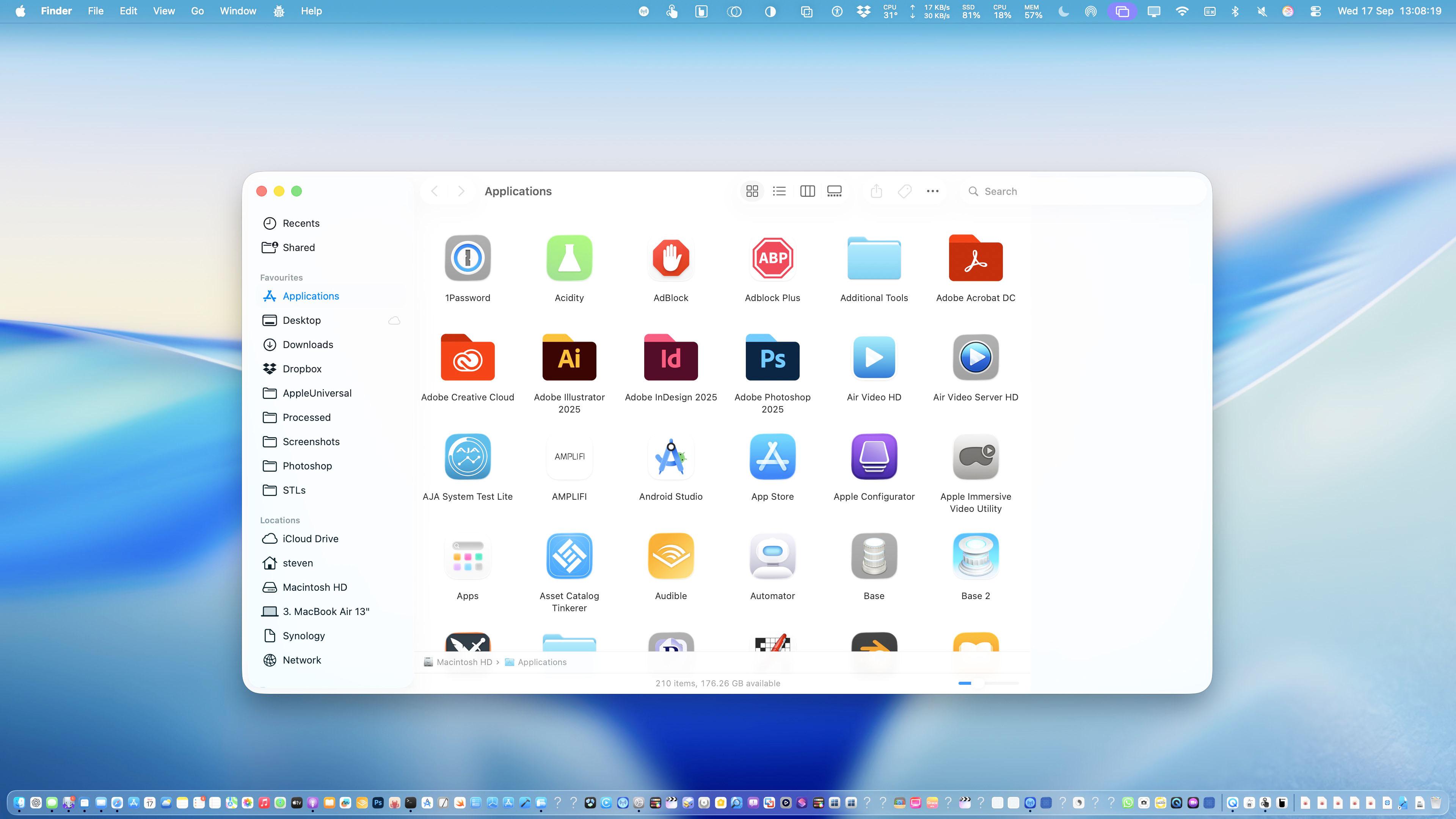Image resolution: width=1456 pixels, height=819 pixels.
Task: Select the Android Studio app icon
Action: click(671, 457)
